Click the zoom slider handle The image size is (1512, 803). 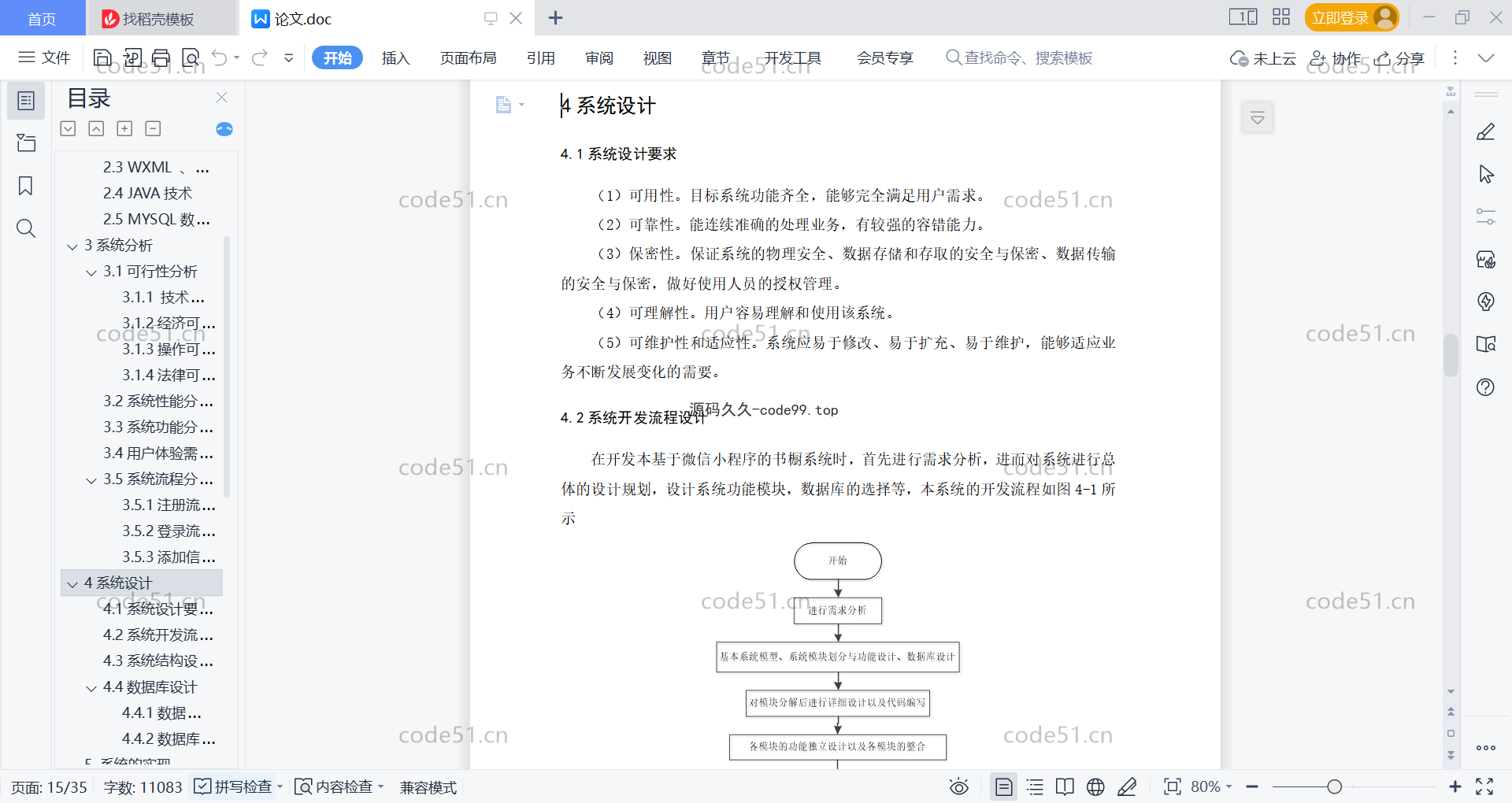(x=1334, y=786)
